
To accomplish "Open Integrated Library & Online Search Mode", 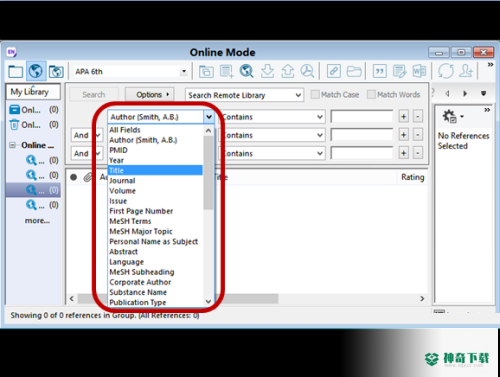I will click(56, 71).
